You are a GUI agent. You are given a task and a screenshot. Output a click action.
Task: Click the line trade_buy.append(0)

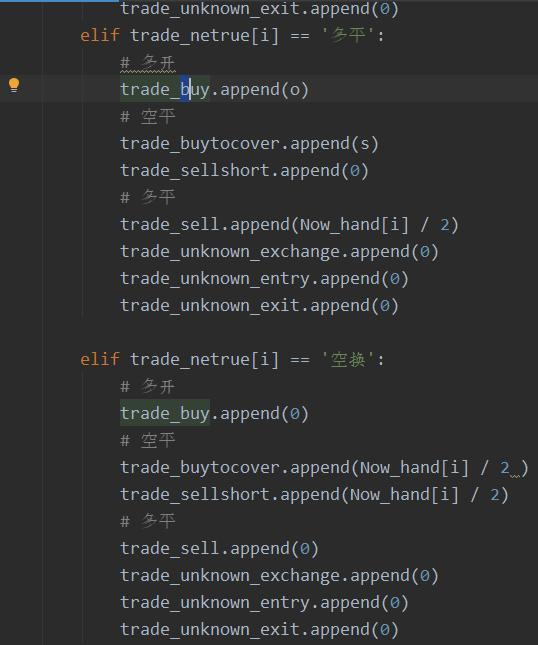pos(214,413)
